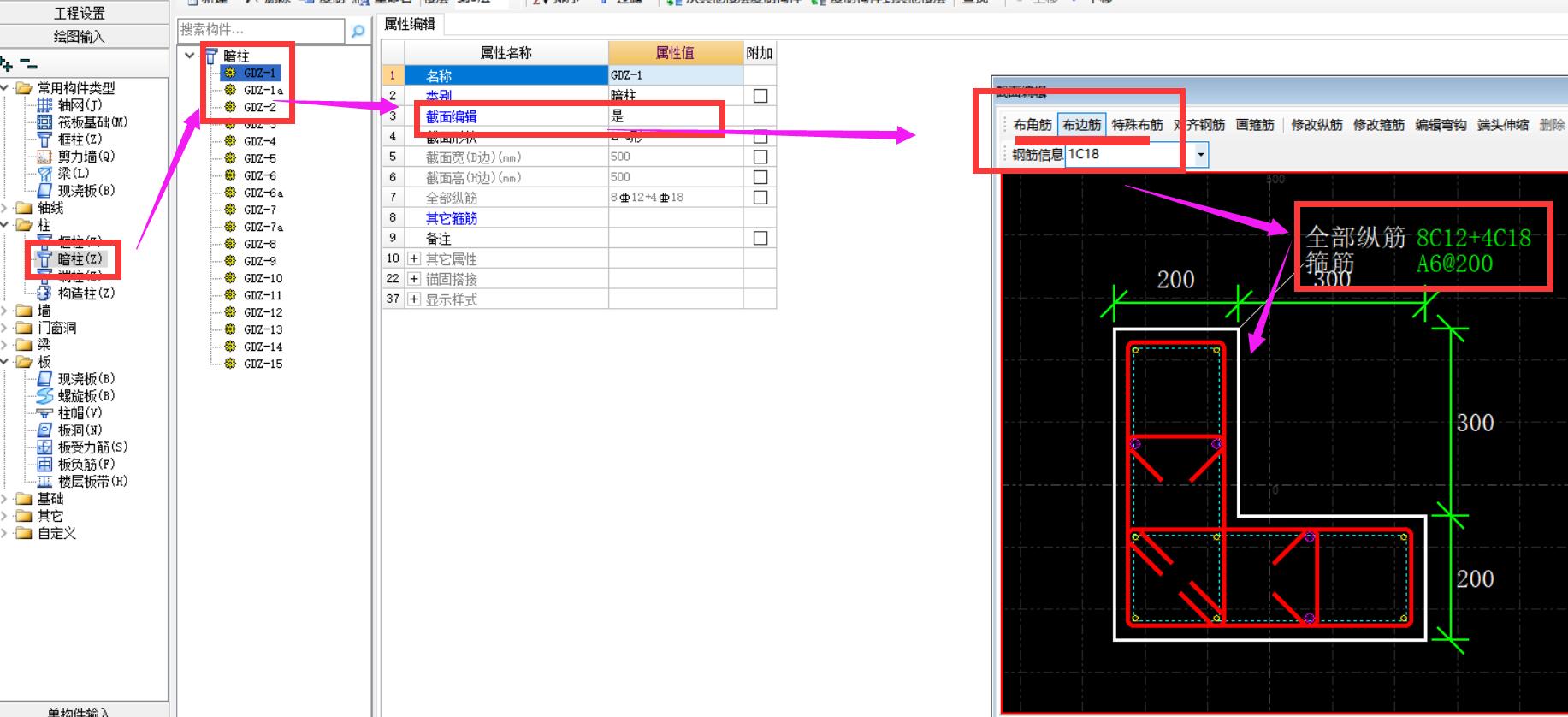Expand 其它属性 row
The width and height of the screenshot is (1568, 717).
point(414,258)
